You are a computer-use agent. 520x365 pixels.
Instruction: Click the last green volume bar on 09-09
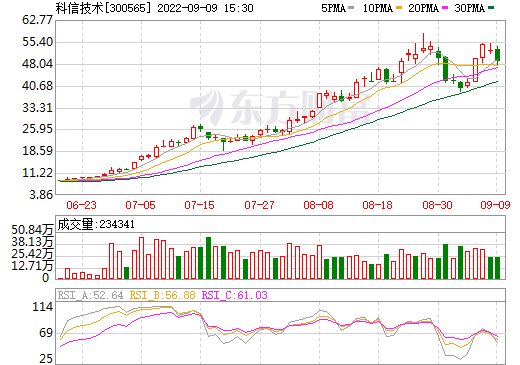click(497, 268)
